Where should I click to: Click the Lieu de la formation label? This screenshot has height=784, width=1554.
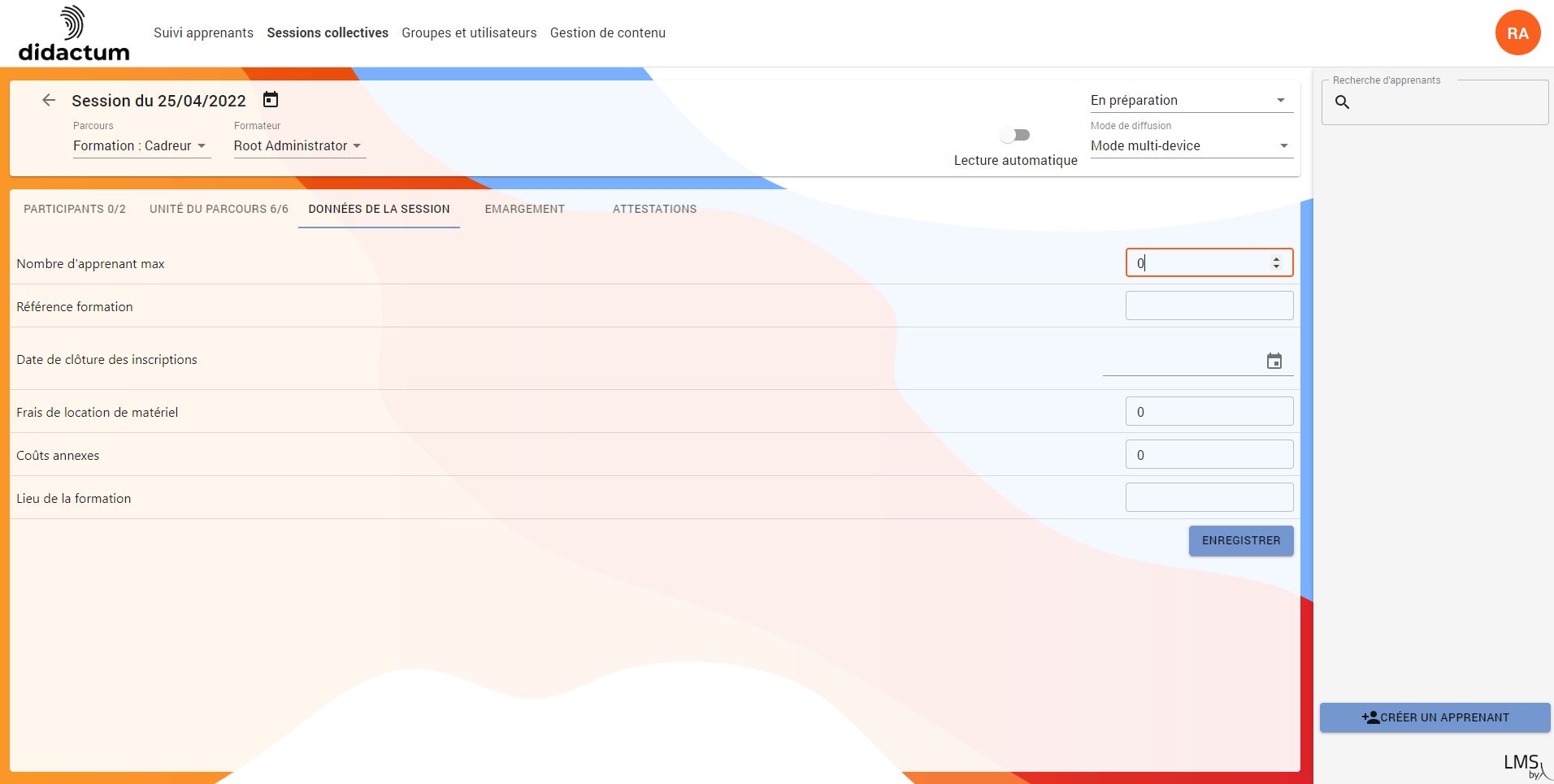[74, 499]
